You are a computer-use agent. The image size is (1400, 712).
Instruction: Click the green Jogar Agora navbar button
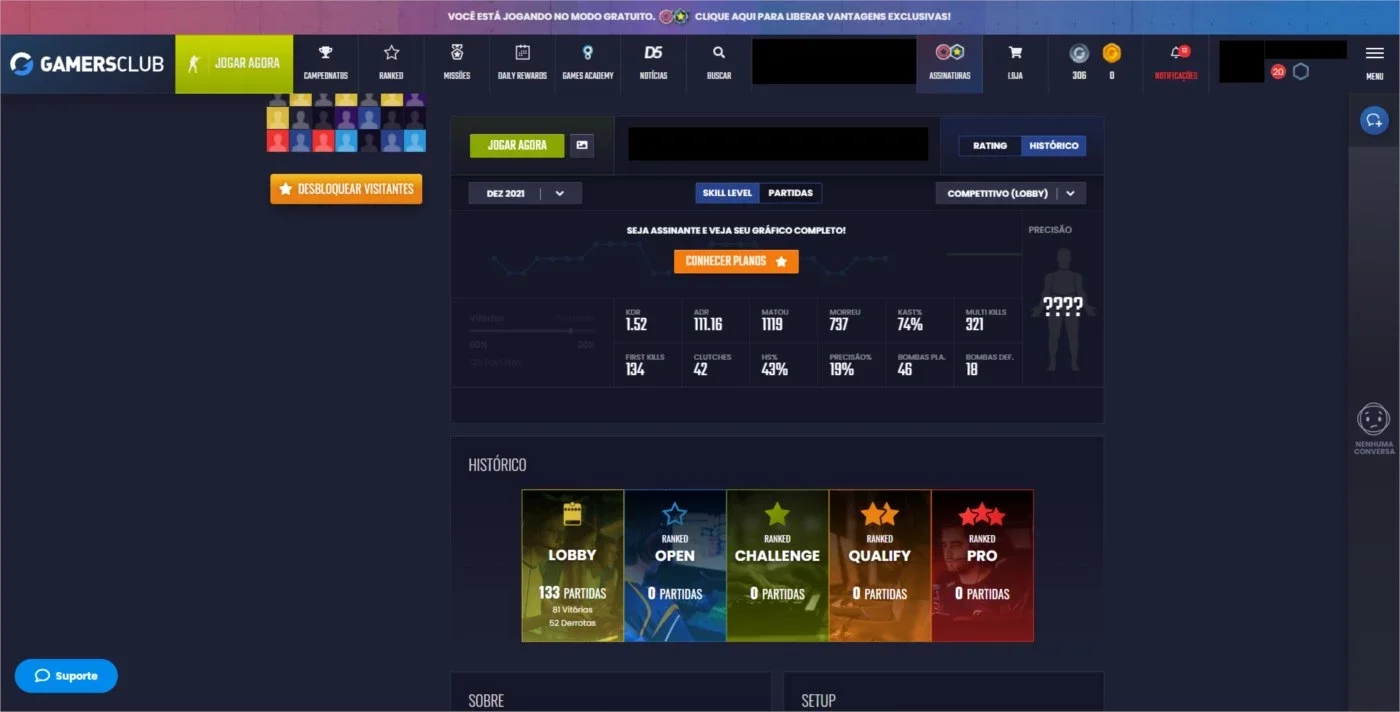(234, 64)
